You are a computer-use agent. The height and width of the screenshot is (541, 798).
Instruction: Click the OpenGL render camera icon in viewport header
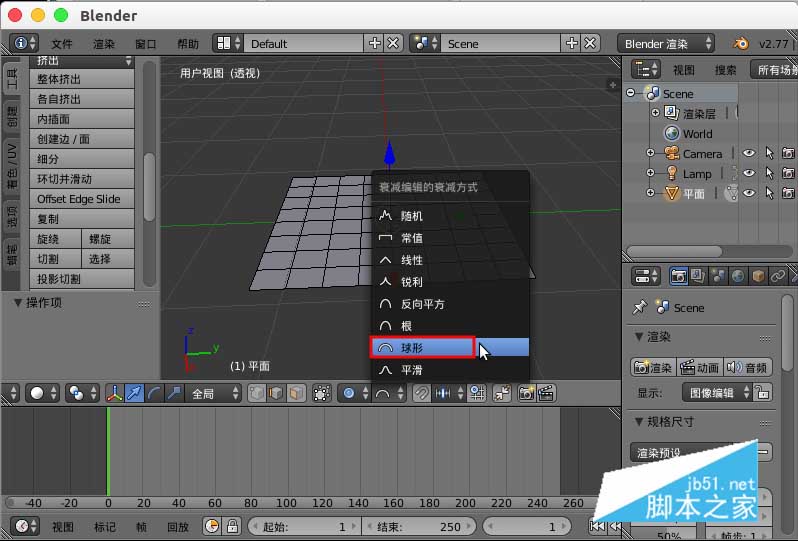[x=526, y=394]
